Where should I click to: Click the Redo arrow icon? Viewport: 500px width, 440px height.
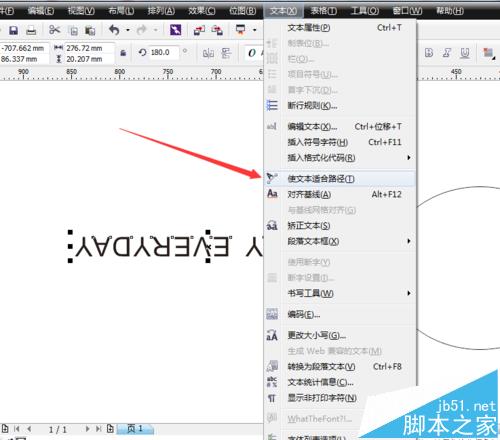(x=142, y=30)
